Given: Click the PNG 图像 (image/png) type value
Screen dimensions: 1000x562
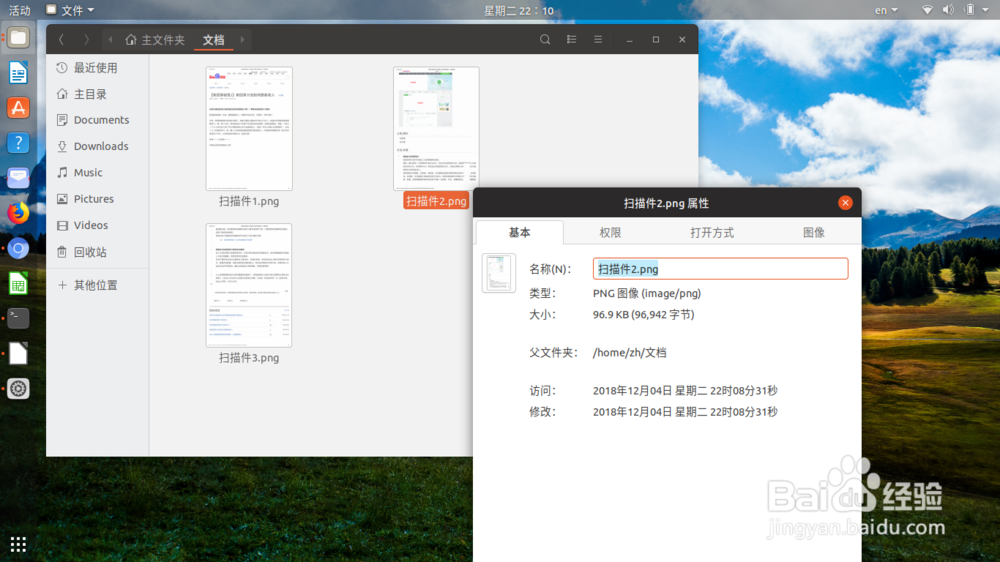Looking at the screenshot, I should coord(647,293).
